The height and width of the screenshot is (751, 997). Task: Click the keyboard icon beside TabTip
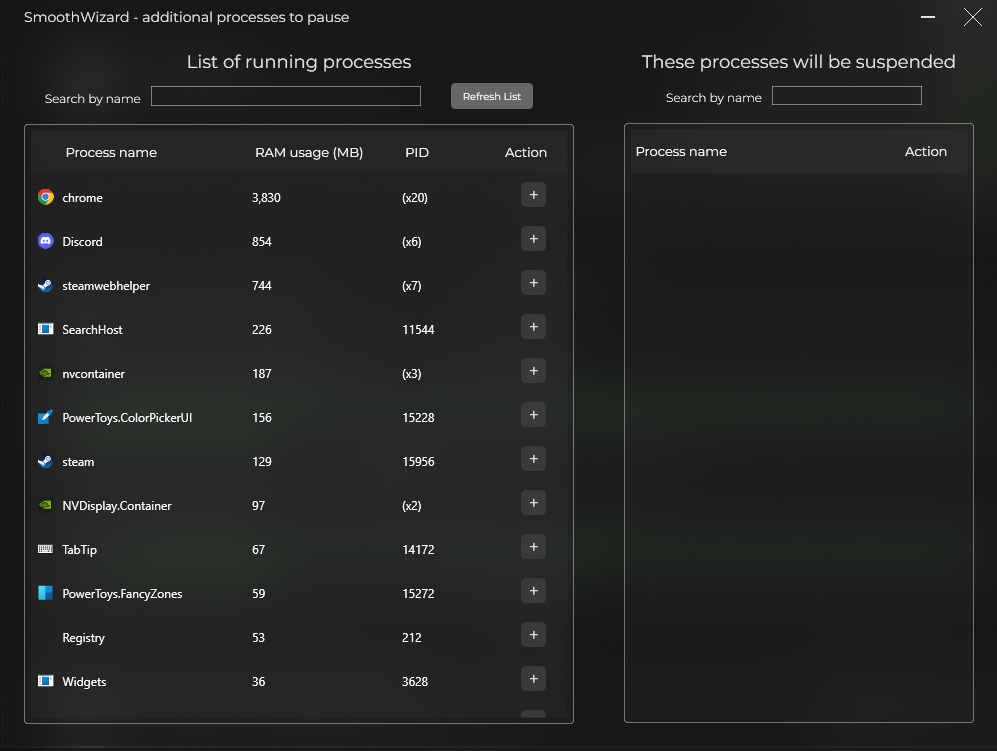pyautogui.click(x=45, y=549)
